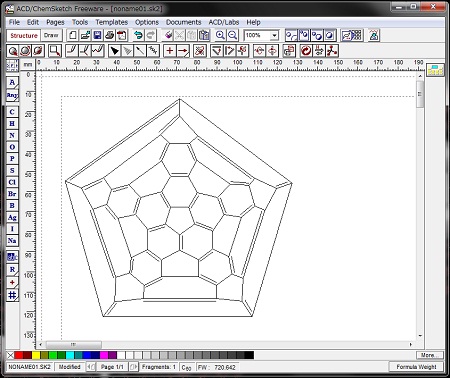Click the Page 1/1 button
Viewport: 450px width, 378px height.
pyautogui.click(x=112, y=367)
